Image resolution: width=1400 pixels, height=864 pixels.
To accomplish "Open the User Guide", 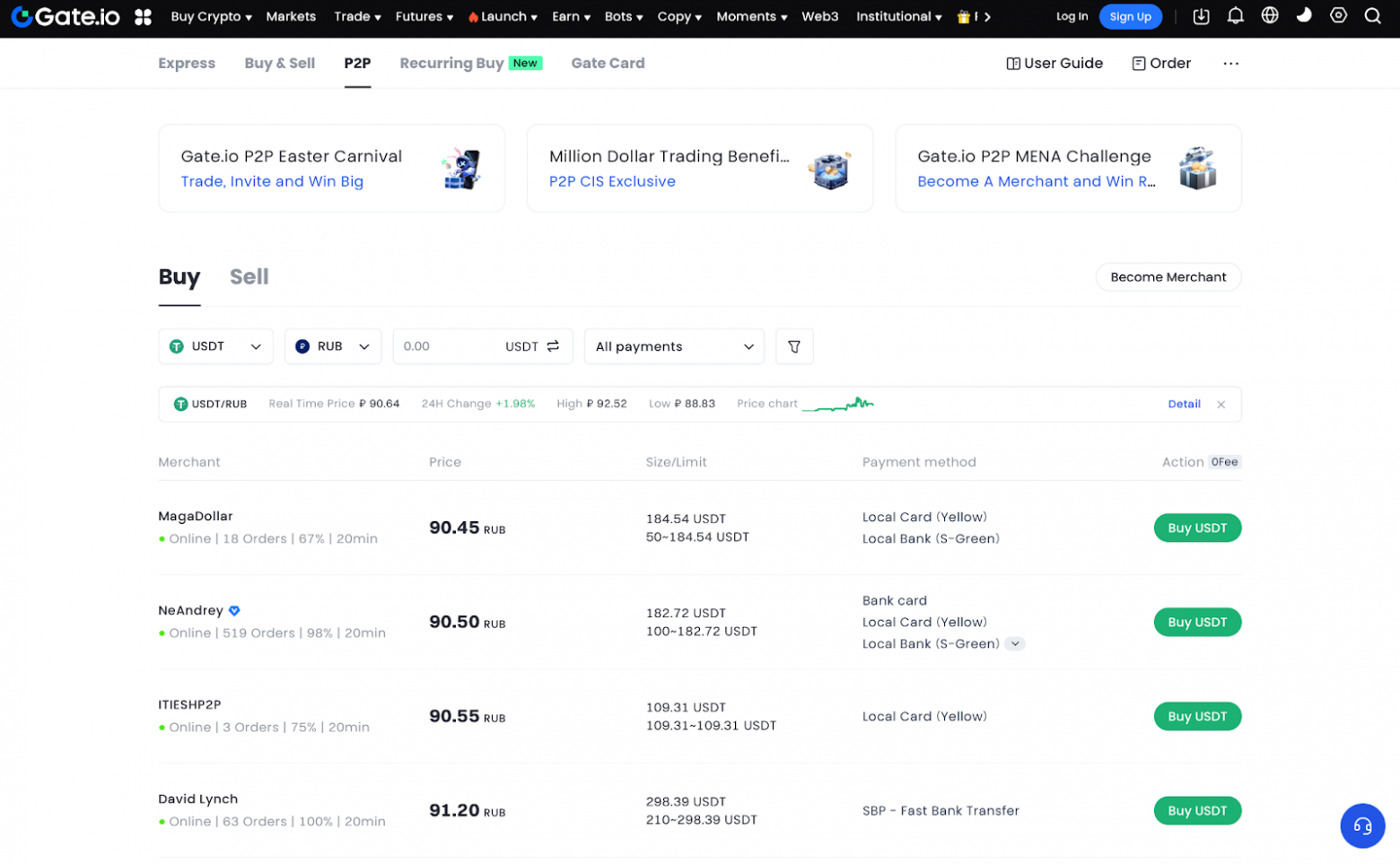I will pos(1054,64).
